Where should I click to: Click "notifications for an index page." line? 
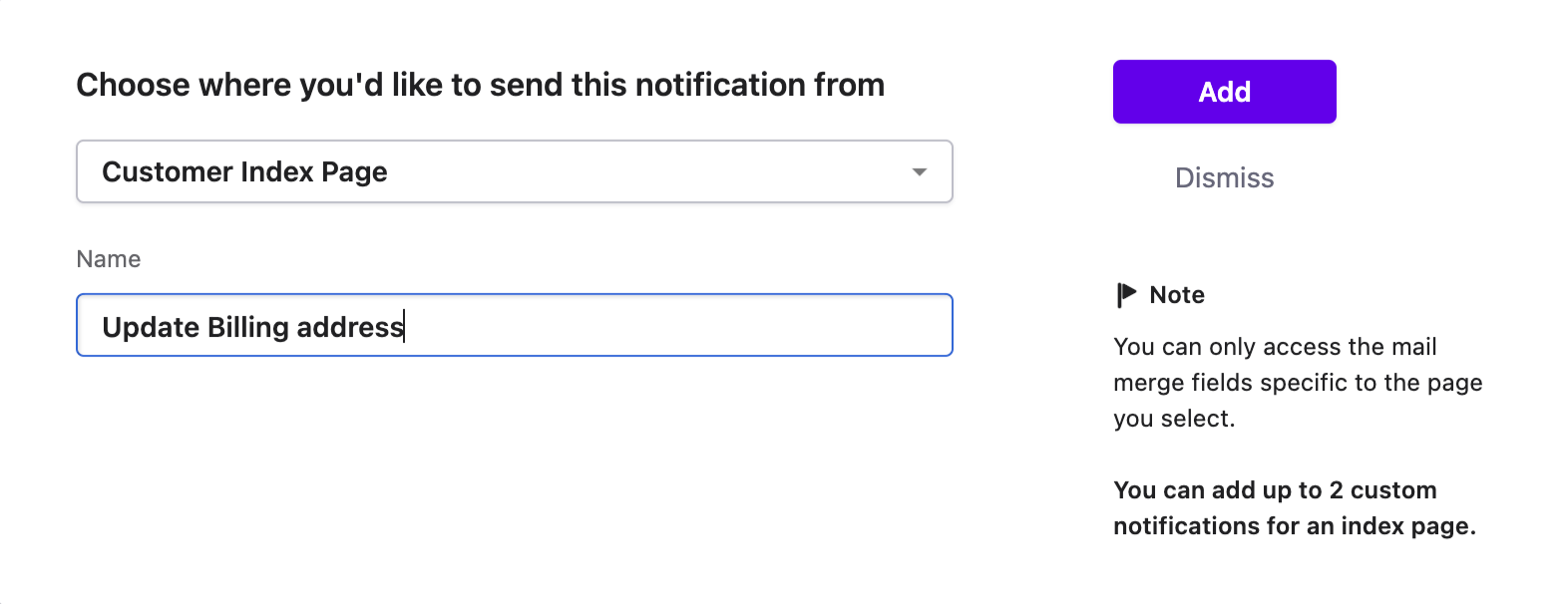pyautogui.click(x=1294, y=526)
